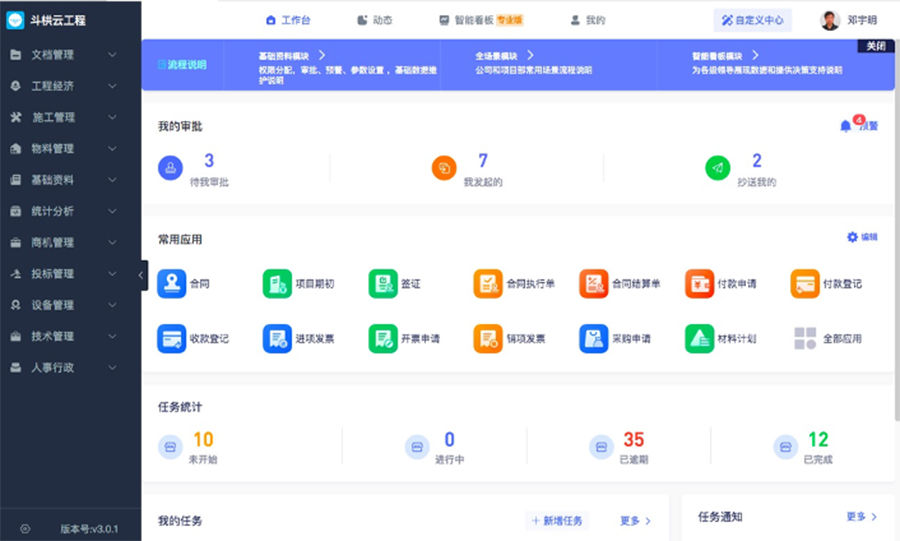
Task: Open the 待我审批 pending approvals count
Action: (x=209, y=161)
